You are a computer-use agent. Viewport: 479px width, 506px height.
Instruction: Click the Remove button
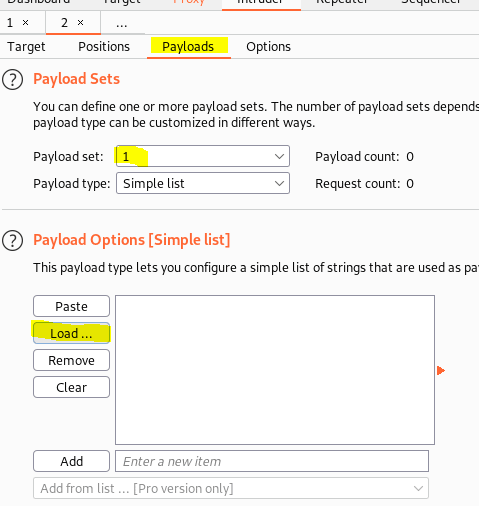(71, 360)
